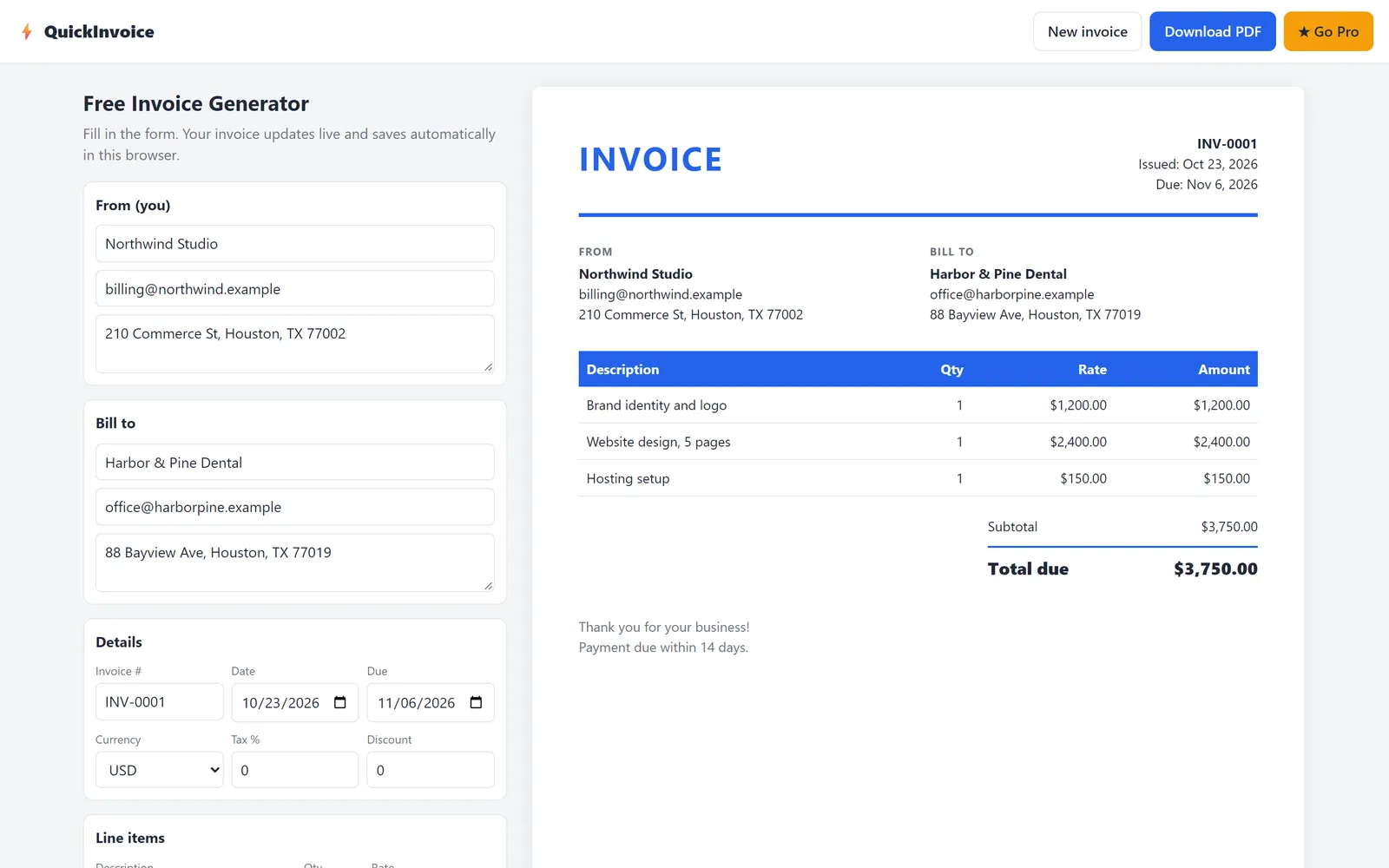Click the Description column header
1389x868 pixels.
622,370
